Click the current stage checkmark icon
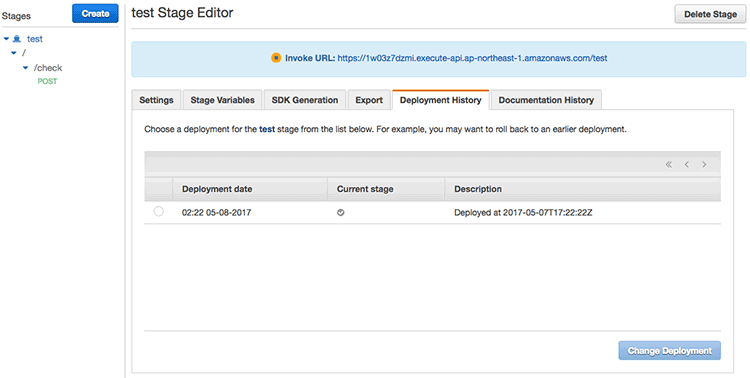 341,212
